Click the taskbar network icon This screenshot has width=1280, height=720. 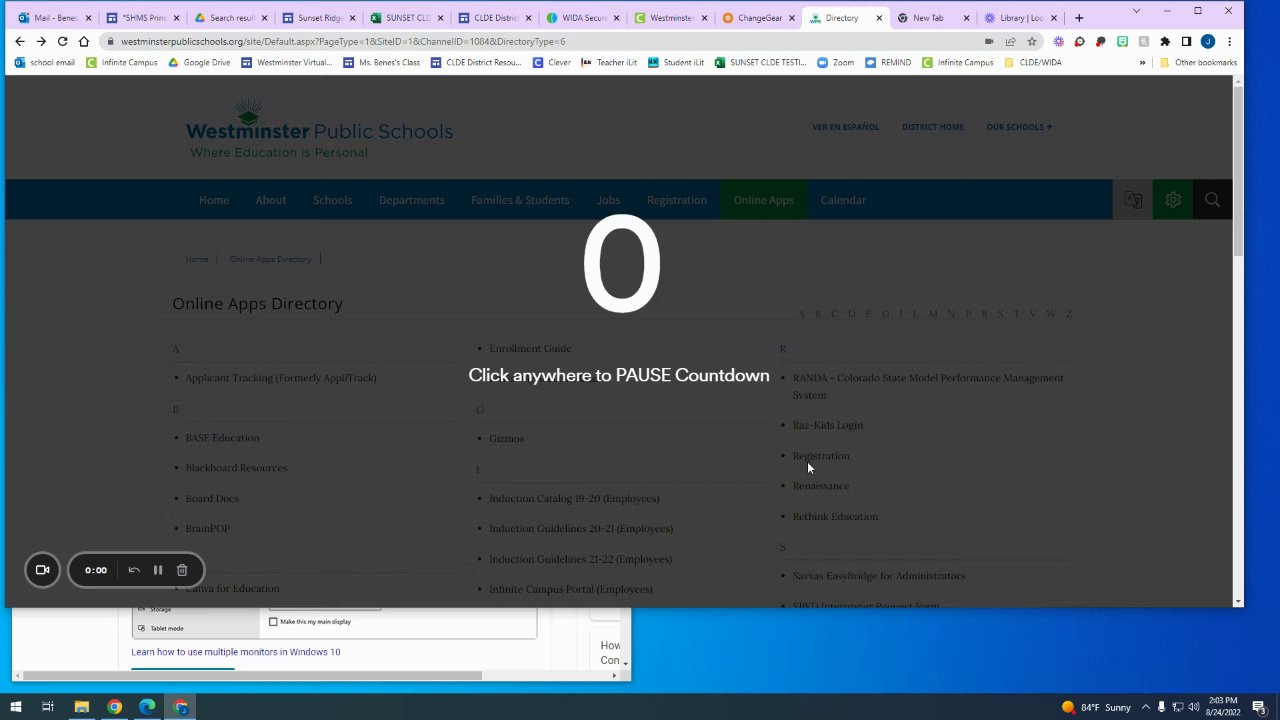click(x=1178, y=707)
